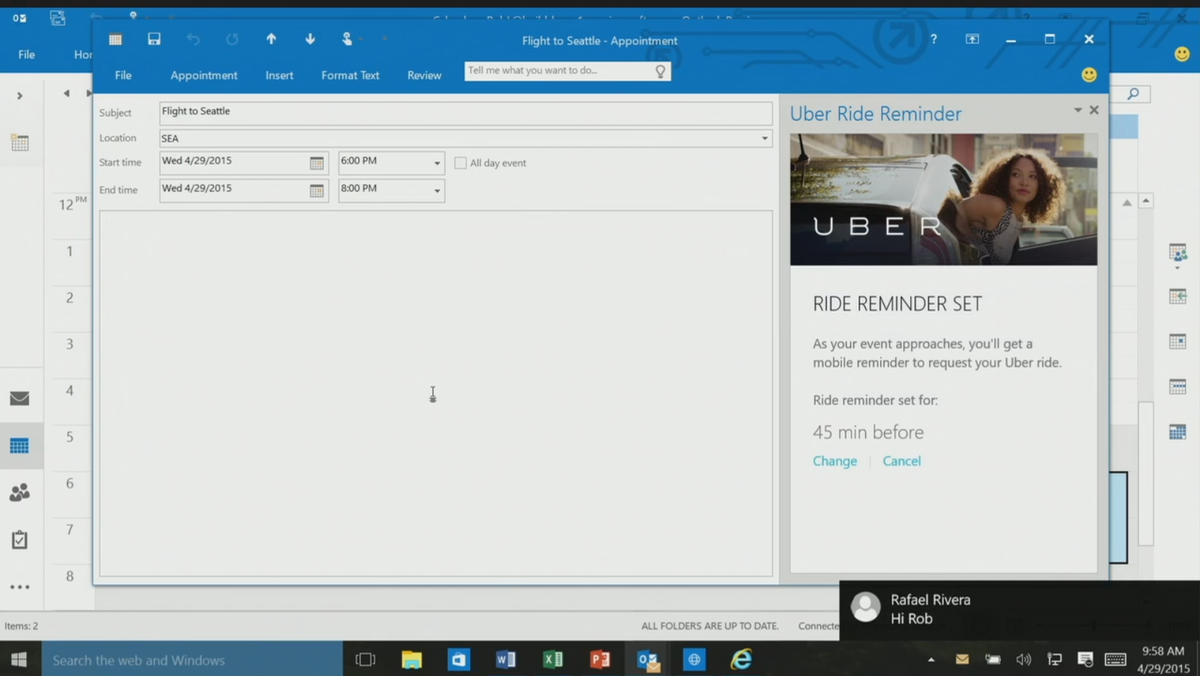1200x676 pixels.
Task: Click the people calendar icon on the right edge
Action: tap(1178, 253)
